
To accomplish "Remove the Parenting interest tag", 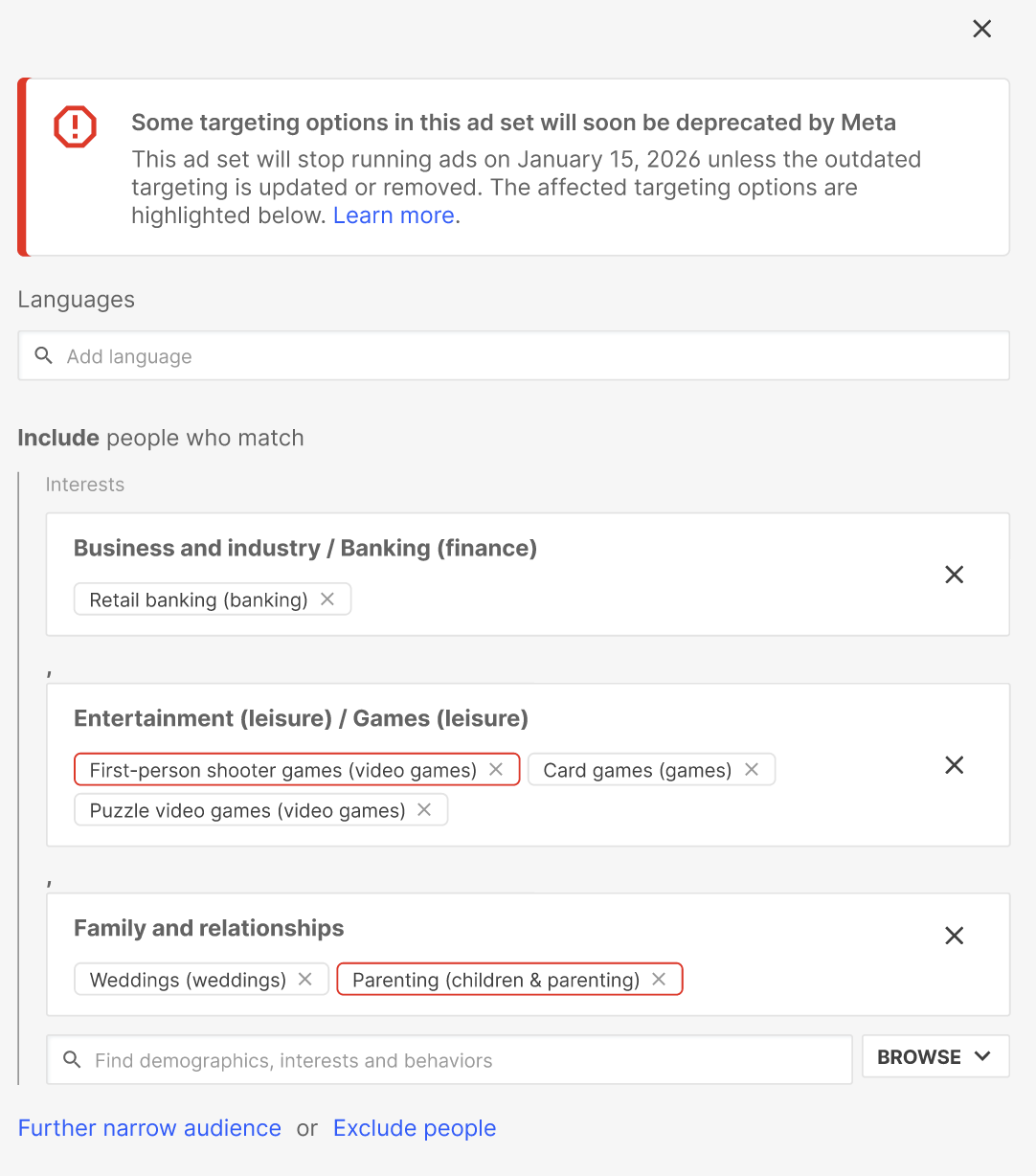I will coord(659,980).
